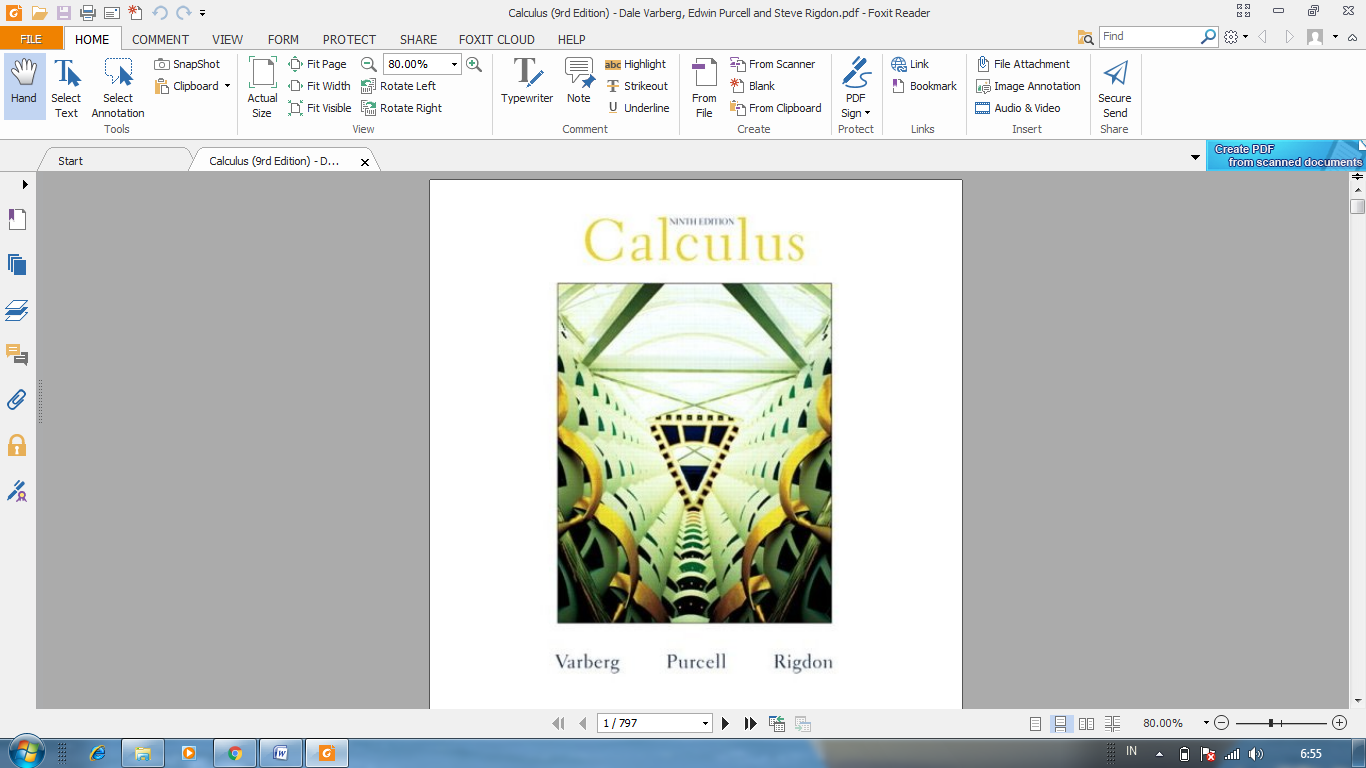Switch to the COMMENT tab
This screenshot has width=1366, height=768.
tap(160, 39)
